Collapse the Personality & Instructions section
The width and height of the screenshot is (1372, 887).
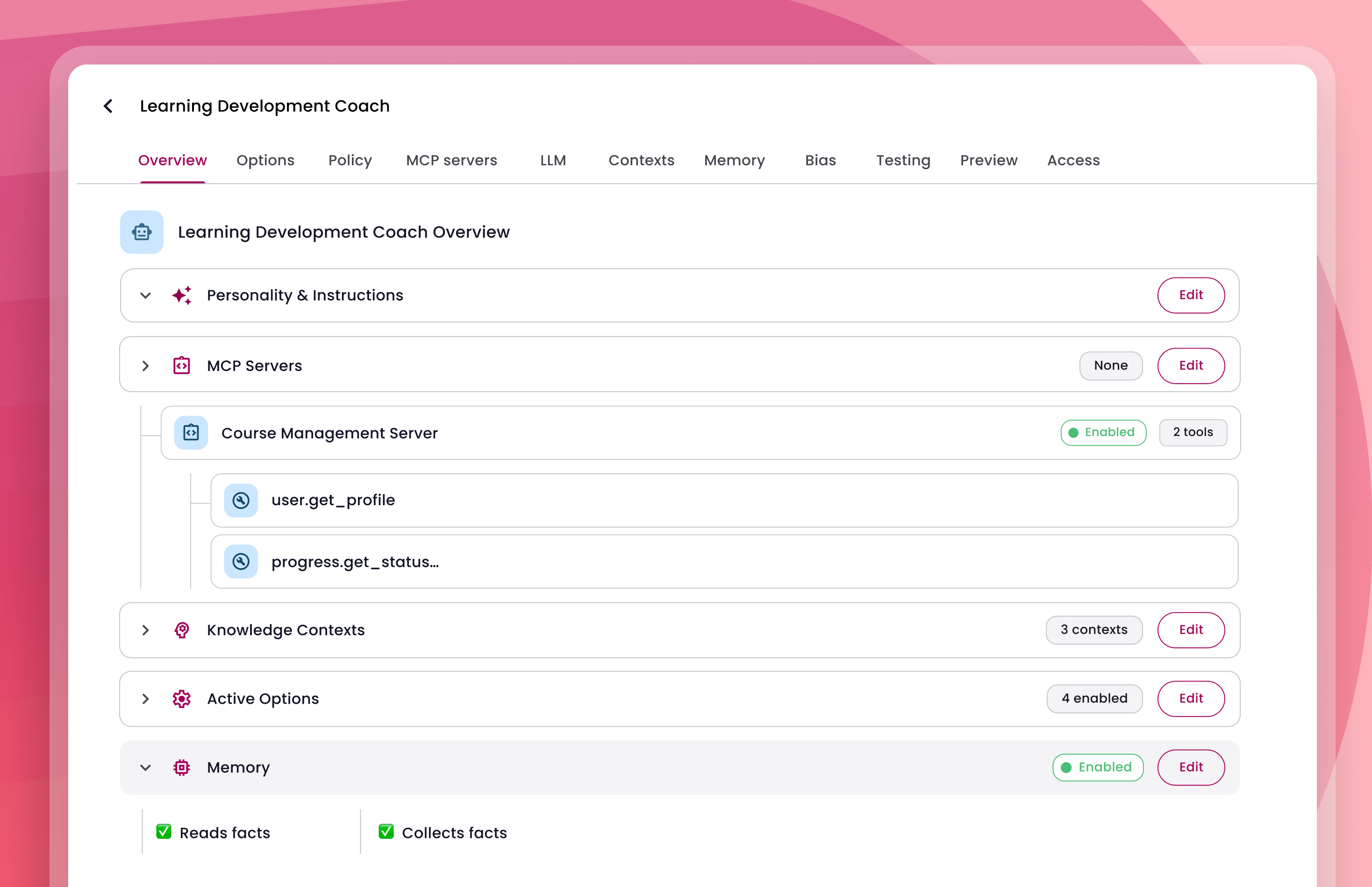tap(146, 295)
